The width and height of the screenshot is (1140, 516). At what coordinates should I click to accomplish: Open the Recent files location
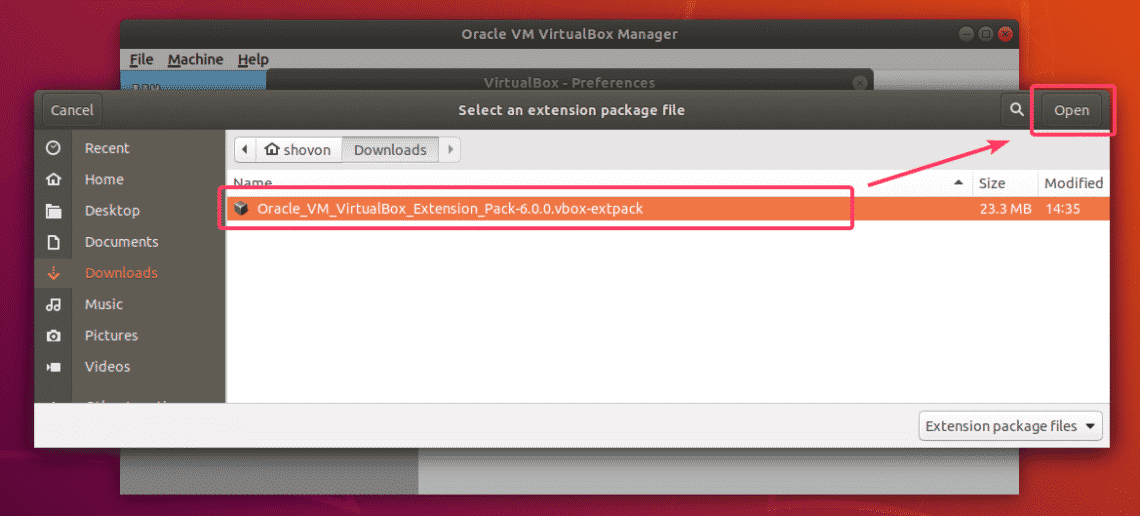106,148
